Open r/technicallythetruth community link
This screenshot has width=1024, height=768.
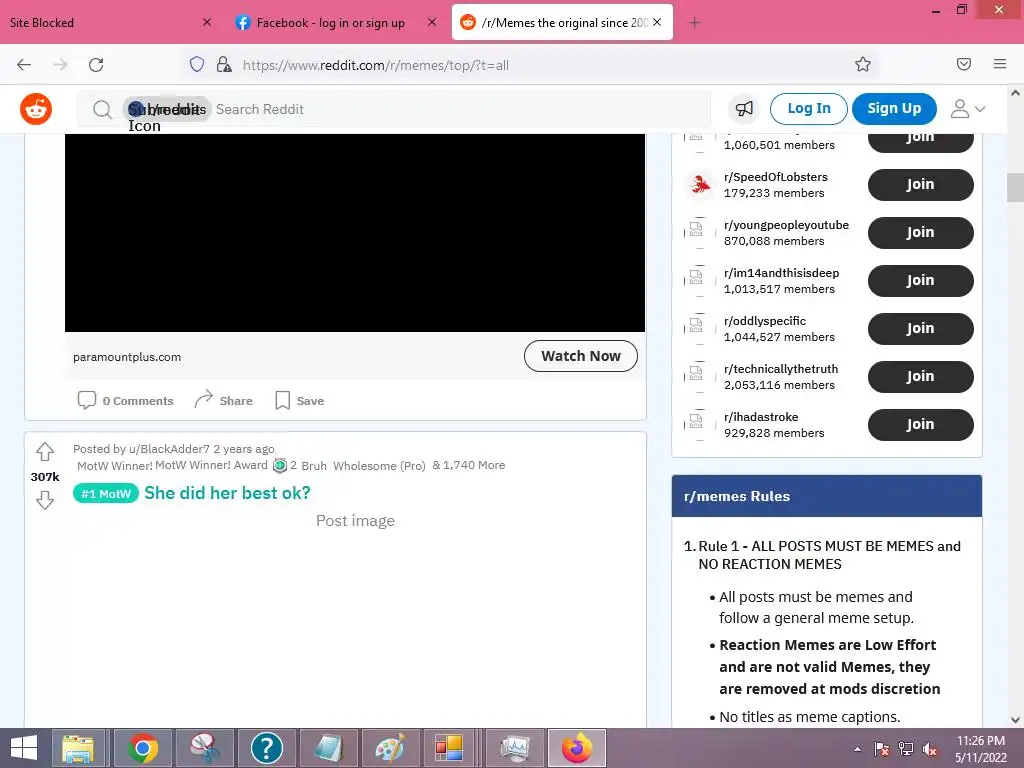coord(780,369)
